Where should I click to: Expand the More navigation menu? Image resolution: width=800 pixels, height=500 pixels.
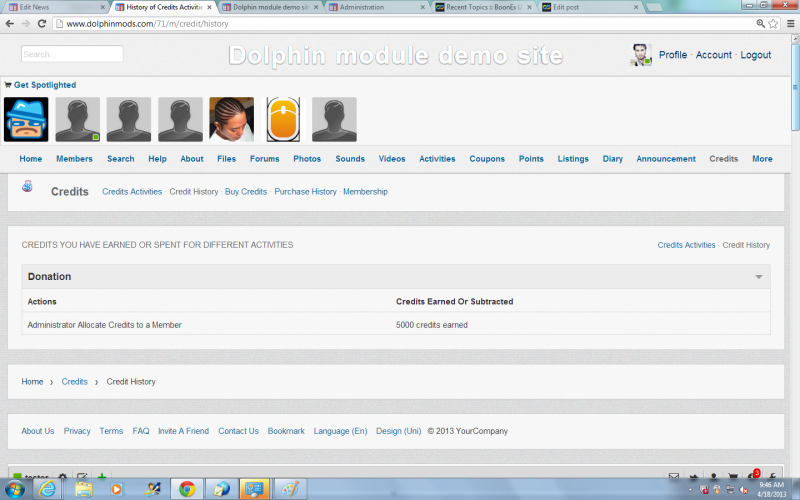[x=762, y=159]
